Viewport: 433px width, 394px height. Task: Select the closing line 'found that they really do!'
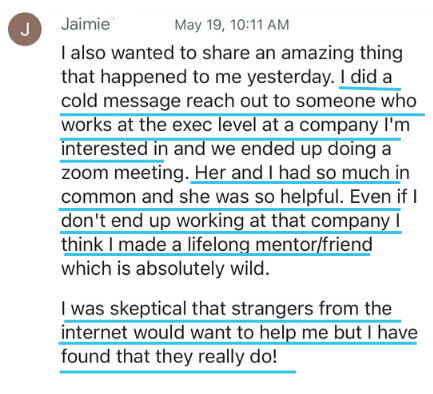169,357
